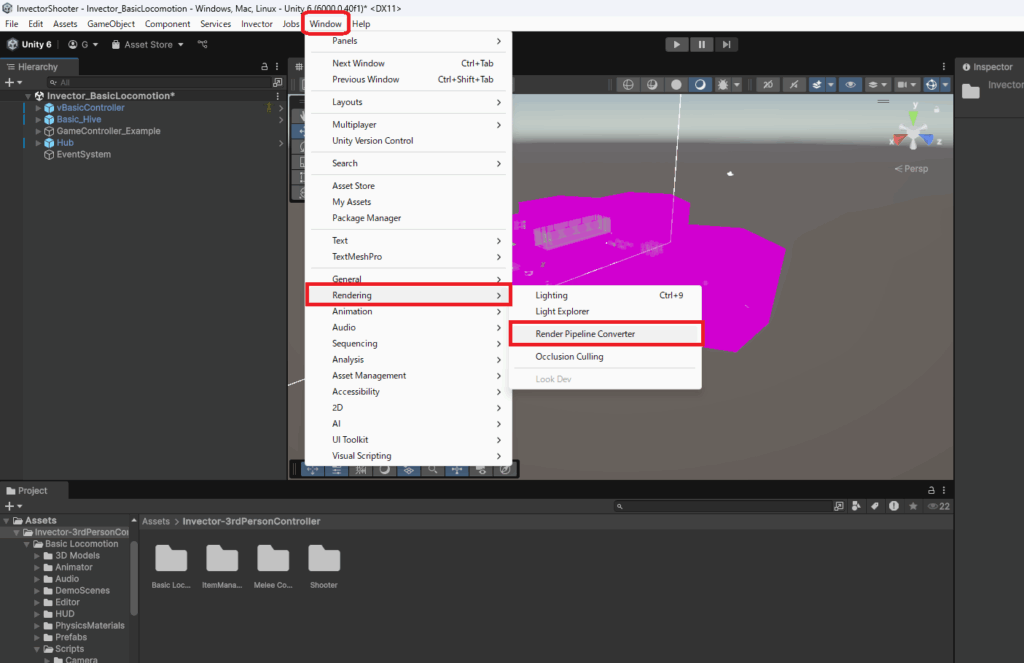Select the DemoScenes folder in Project tree
1024x663 pixels.
tap(82, 590)
